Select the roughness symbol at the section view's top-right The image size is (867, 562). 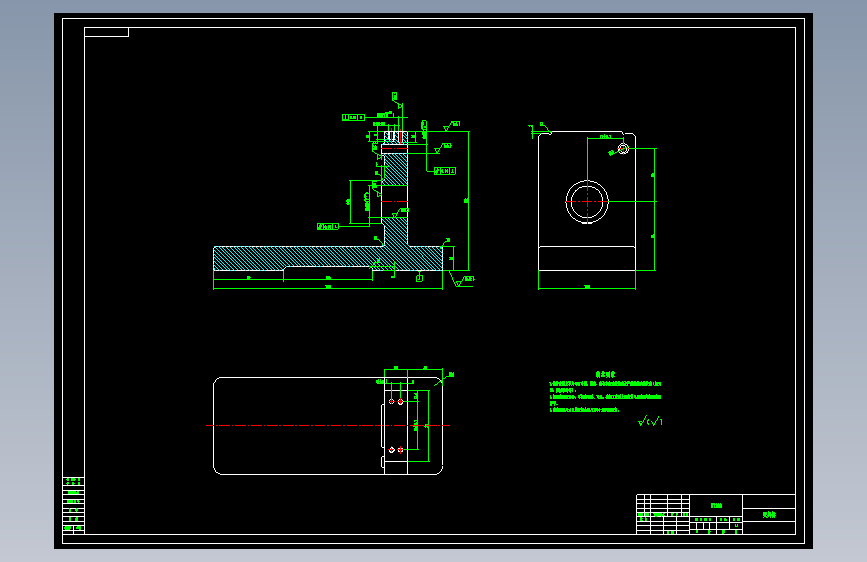[452, 126]
